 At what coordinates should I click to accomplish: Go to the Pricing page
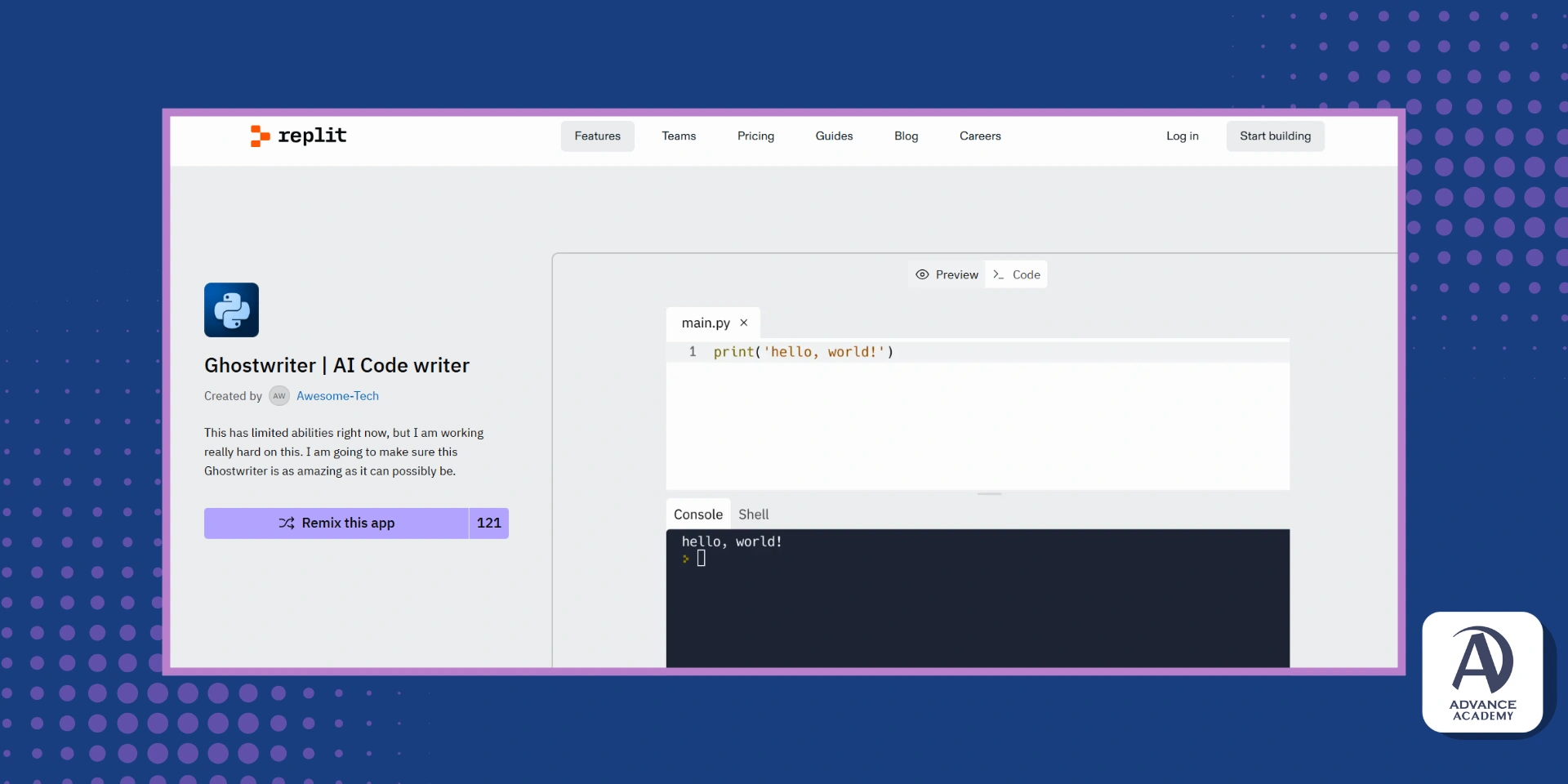[x=755, y=136]
